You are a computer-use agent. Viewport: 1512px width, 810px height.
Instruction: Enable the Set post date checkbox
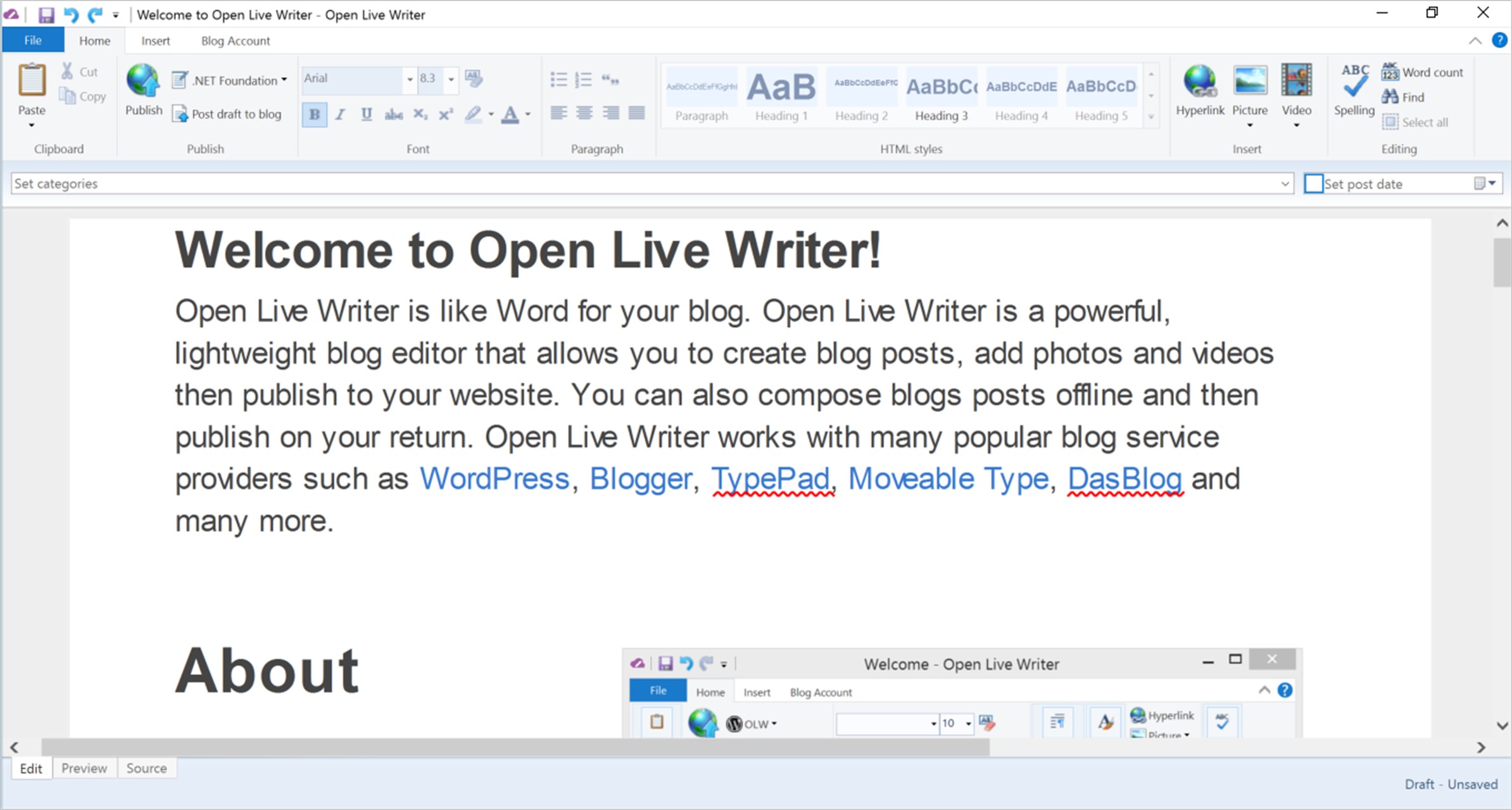click(x=1314, y=184)
